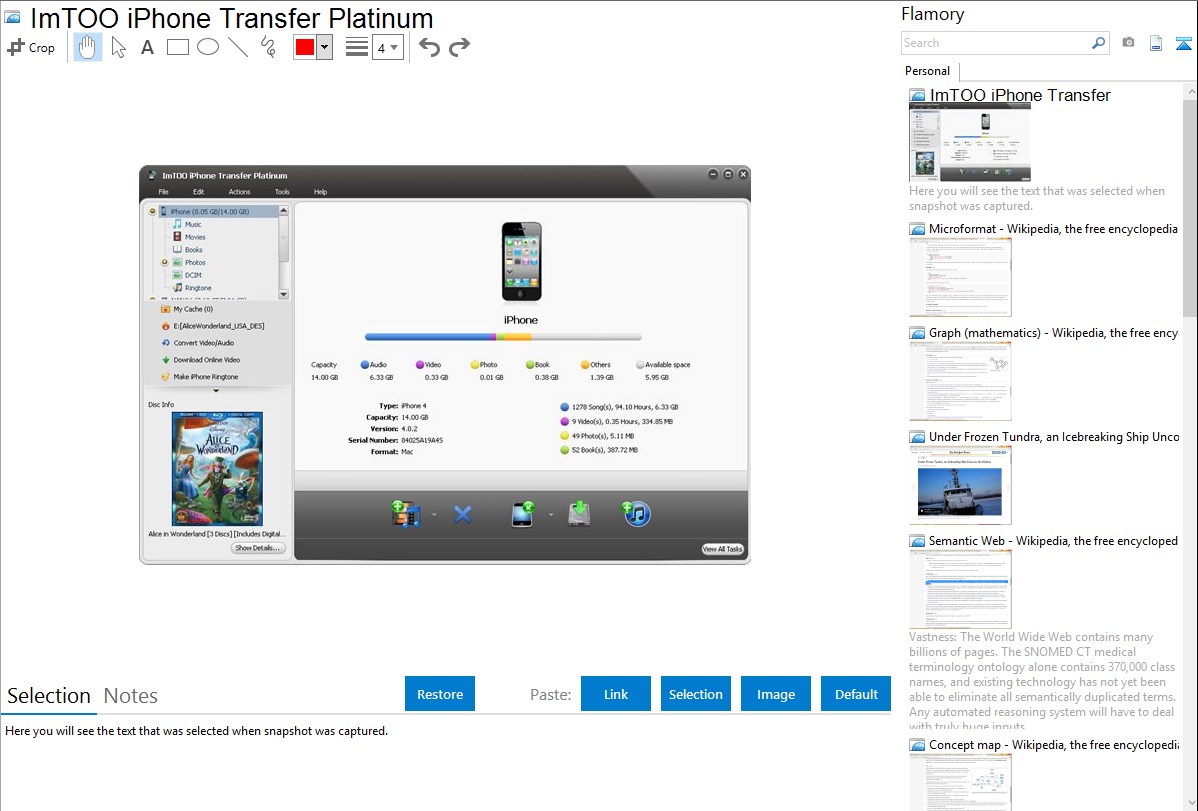
Task: Click the Selection paste button
Action: (696, 694)
